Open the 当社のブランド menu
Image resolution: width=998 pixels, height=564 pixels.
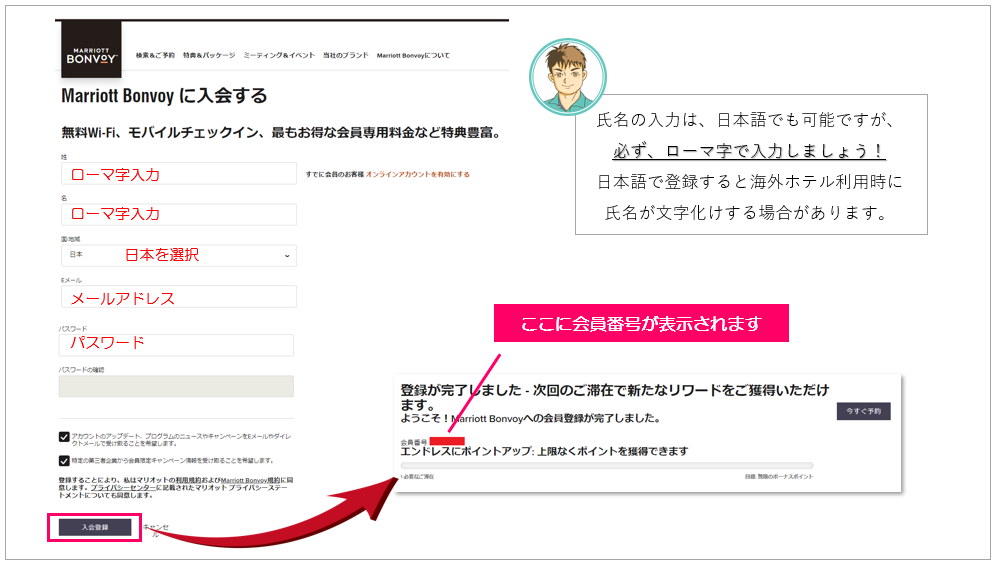[x=346, y=55]
